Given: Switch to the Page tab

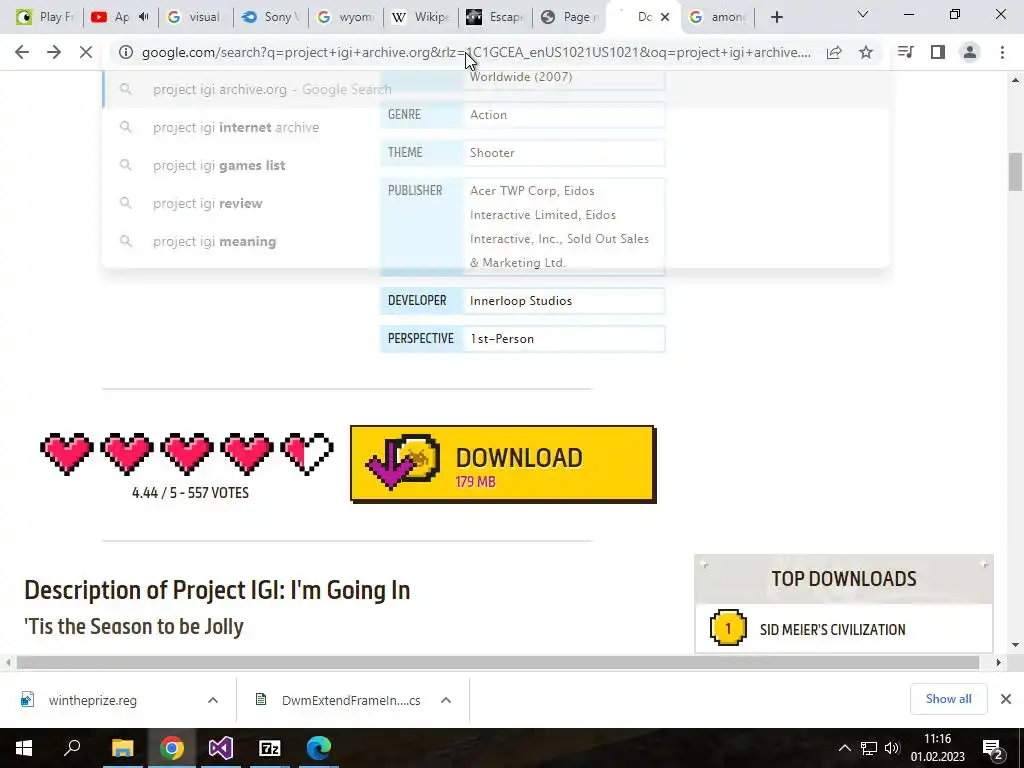Looking at the screenshot, I should click(x=569, y=17).
